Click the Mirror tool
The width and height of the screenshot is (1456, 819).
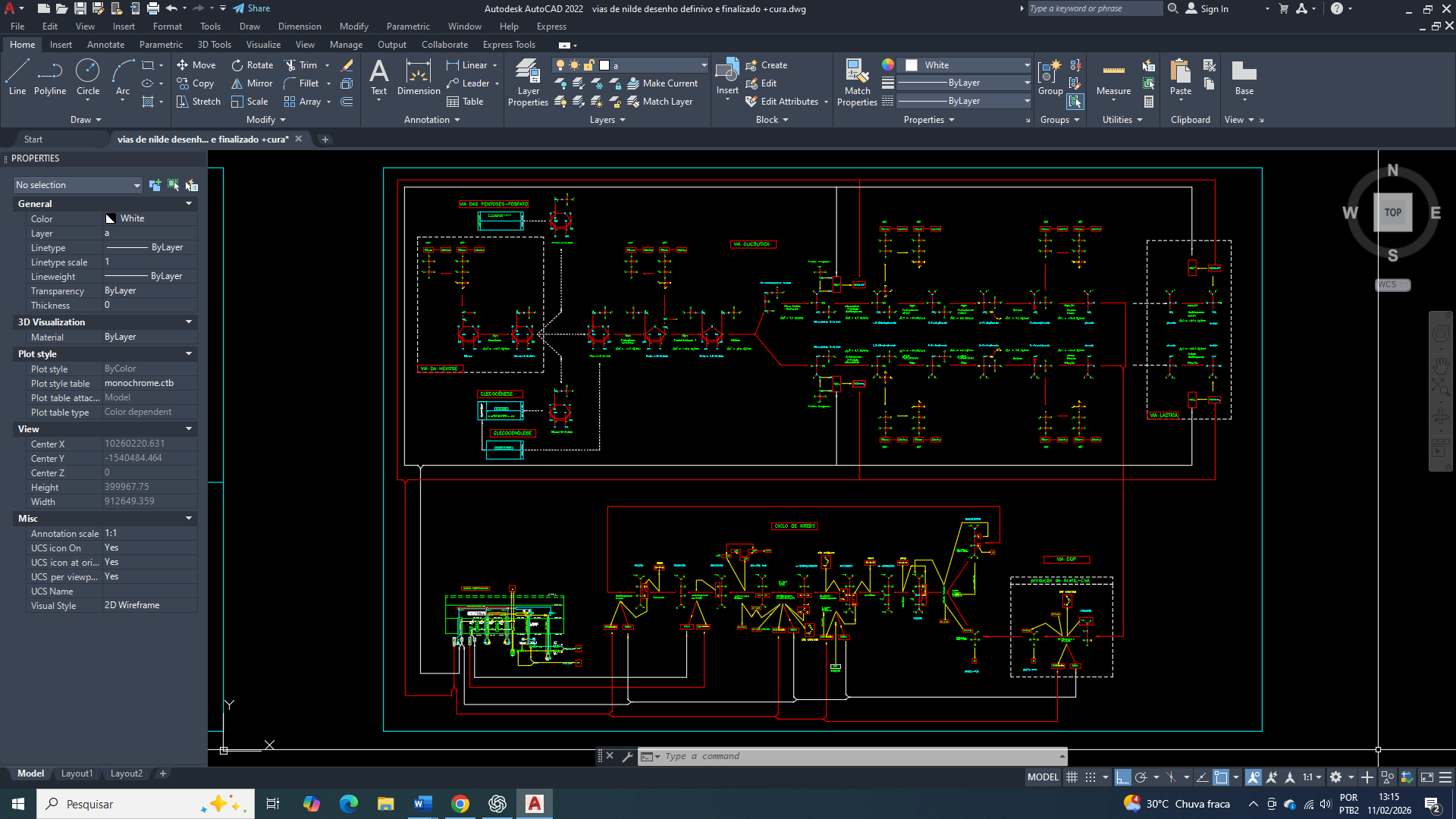[252, 83]
